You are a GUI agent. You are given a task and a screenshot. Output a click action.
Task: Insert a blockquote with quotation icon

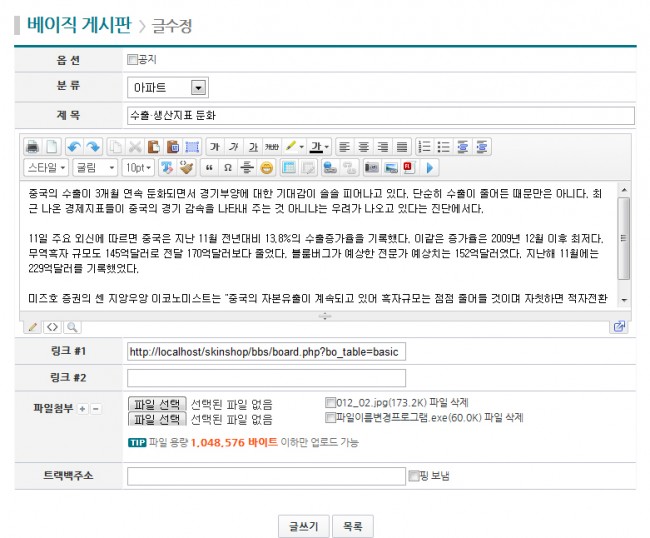coord(209,167)
